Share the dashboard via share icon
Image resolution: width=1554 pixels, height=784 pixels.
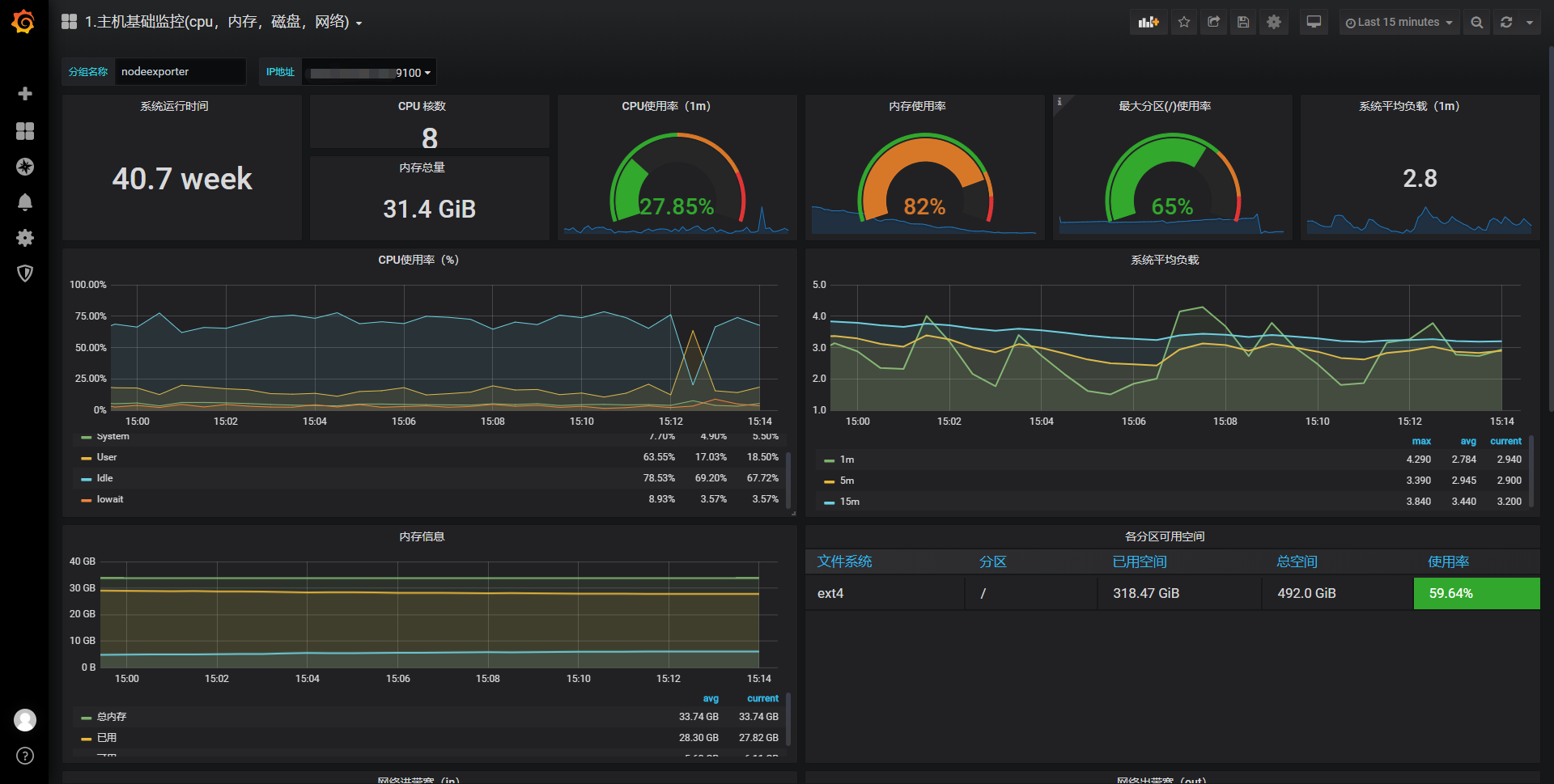pyautogui.click(x=1214, y=22)
